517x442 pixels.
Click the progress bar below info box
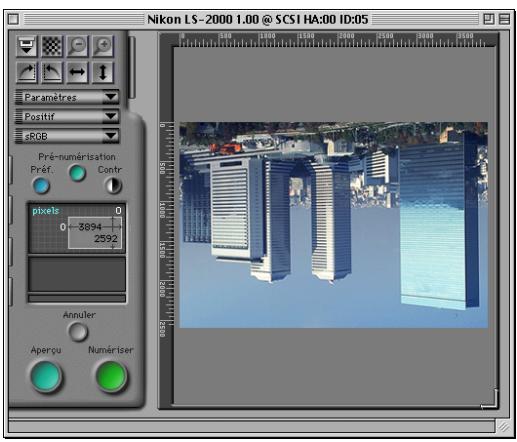(77, 298)
